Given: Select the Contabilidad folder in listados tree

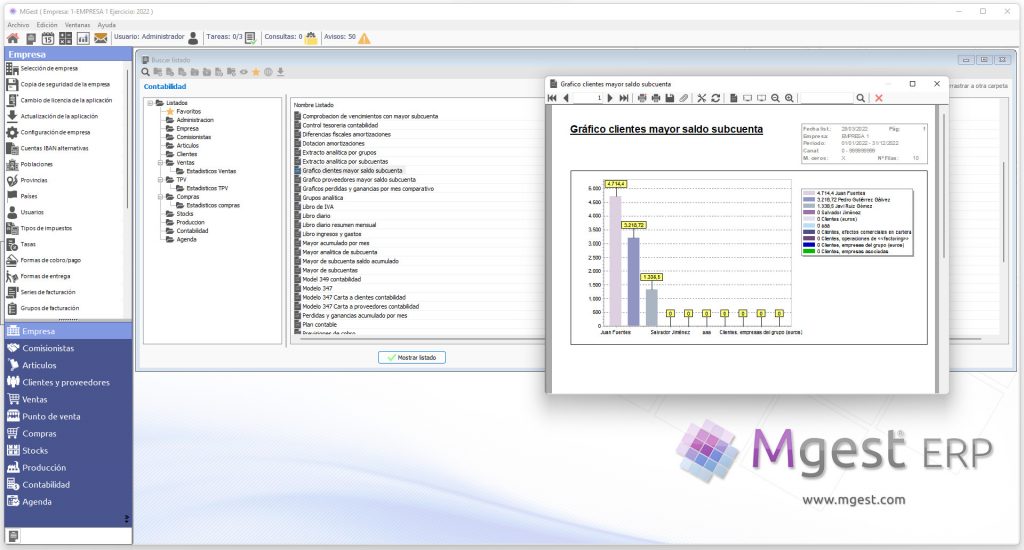Looking at the screenshot, I should [x=192, y=231].
